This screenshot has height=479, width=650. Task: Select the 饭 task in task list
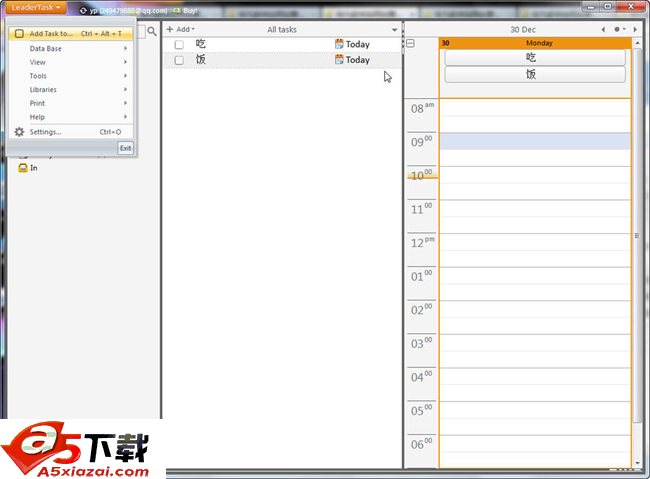tap(201, 60)
